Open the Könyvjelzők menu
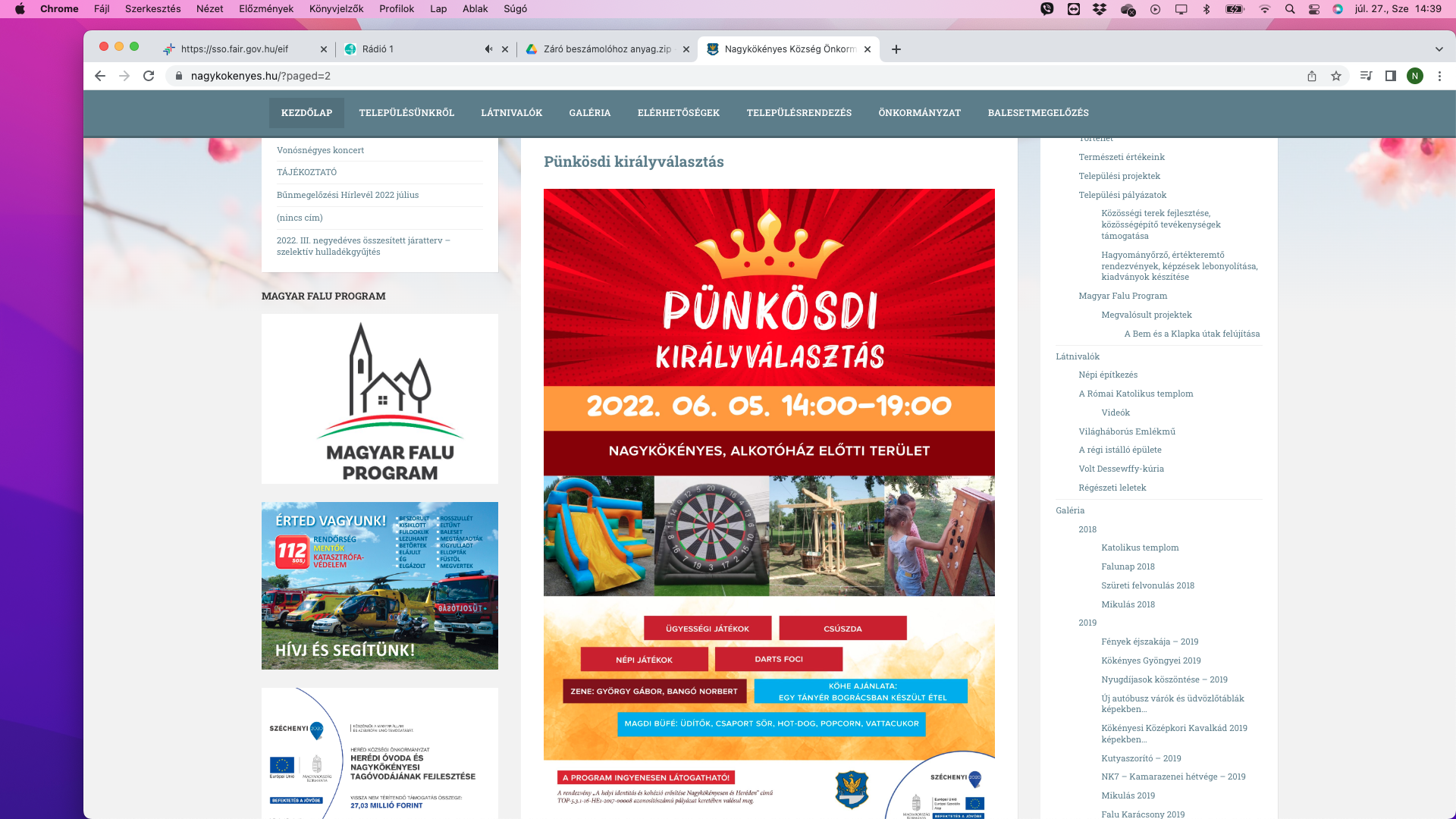 tap(336, 9)
